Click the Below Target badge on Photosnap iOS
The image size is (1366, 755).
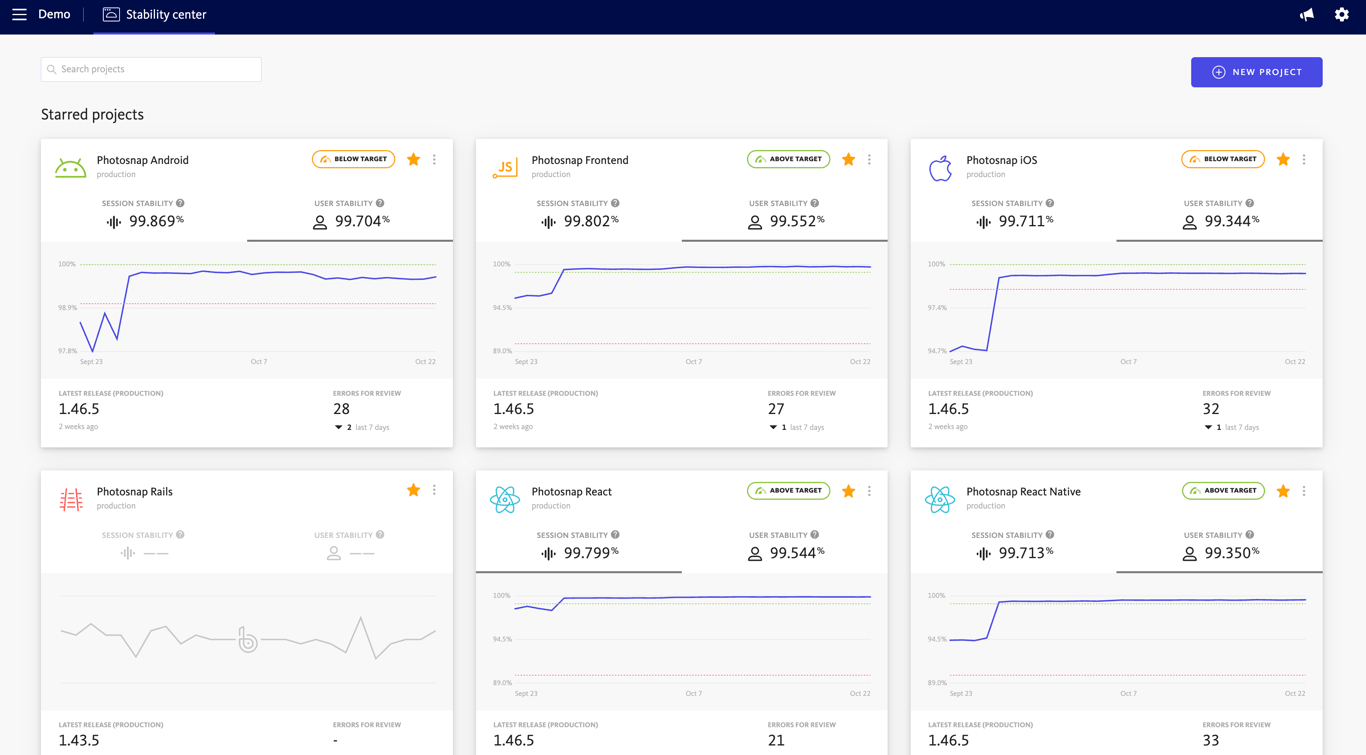point(1222,159)
